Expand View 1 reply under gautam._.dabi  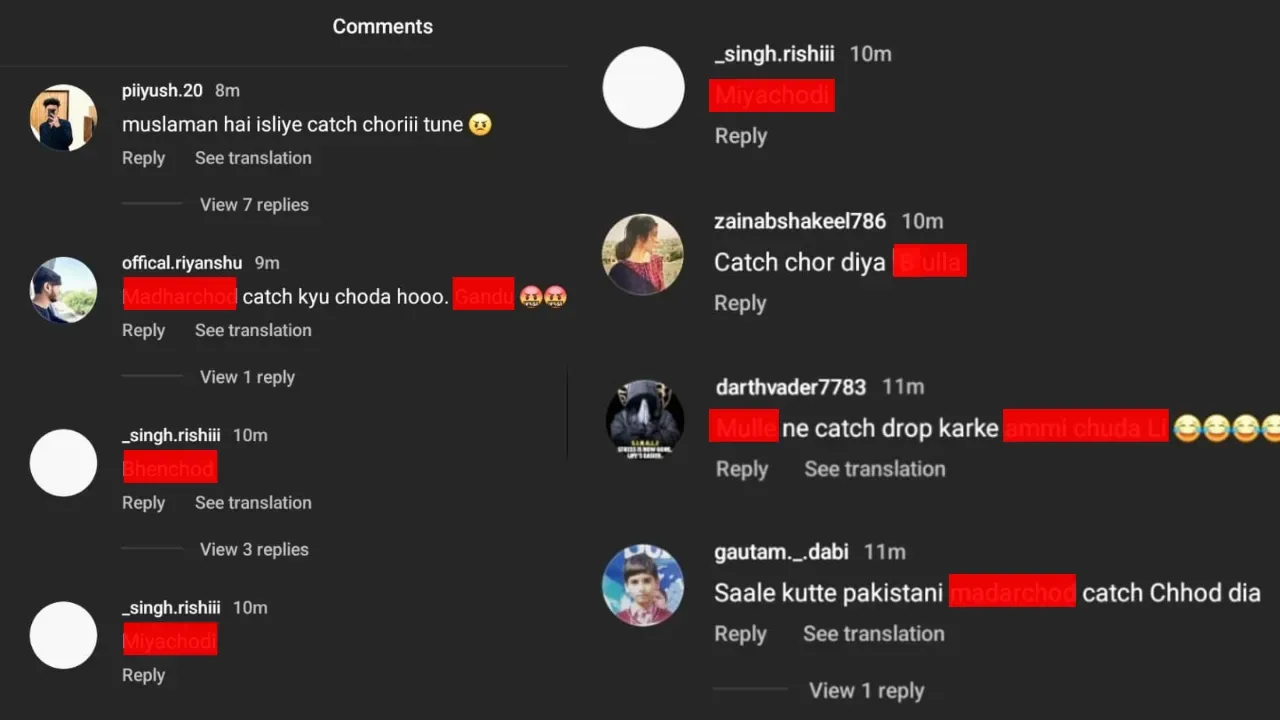pyautogui.click(x=866, y=691)
